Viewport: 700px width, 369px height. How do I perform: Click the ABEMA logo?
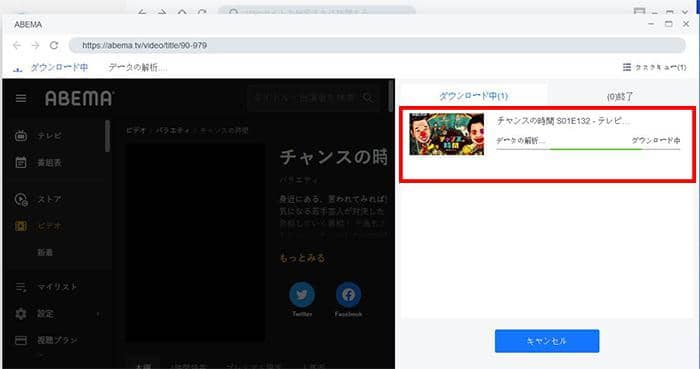click(79, 98)
